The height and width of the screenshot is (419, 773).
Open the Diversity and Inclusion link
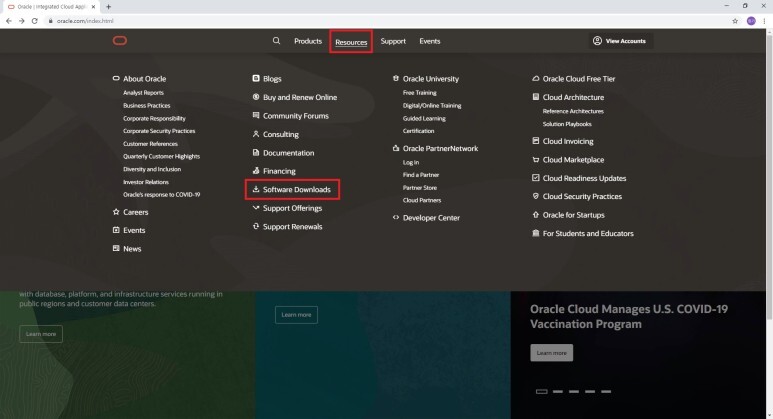point(152,169)
